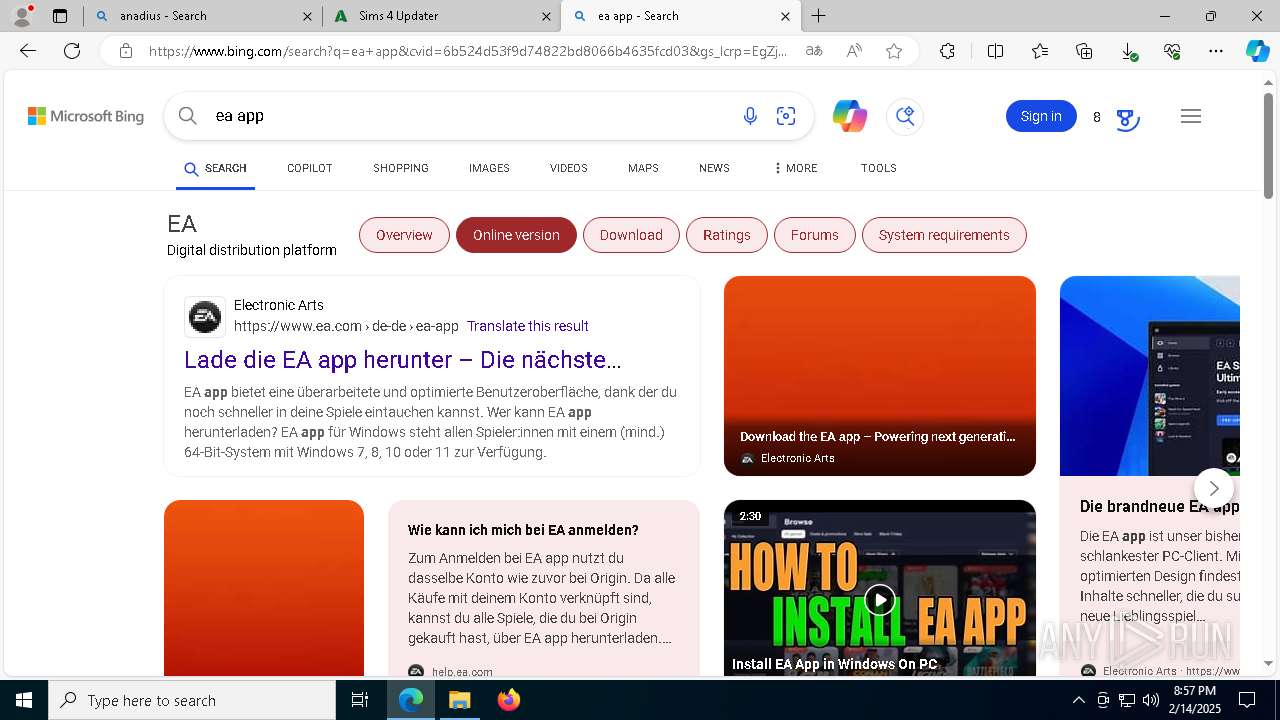This screenshot has width=1280, height=720.
Task: Open the help.ea.com source link
Action: 462,672
